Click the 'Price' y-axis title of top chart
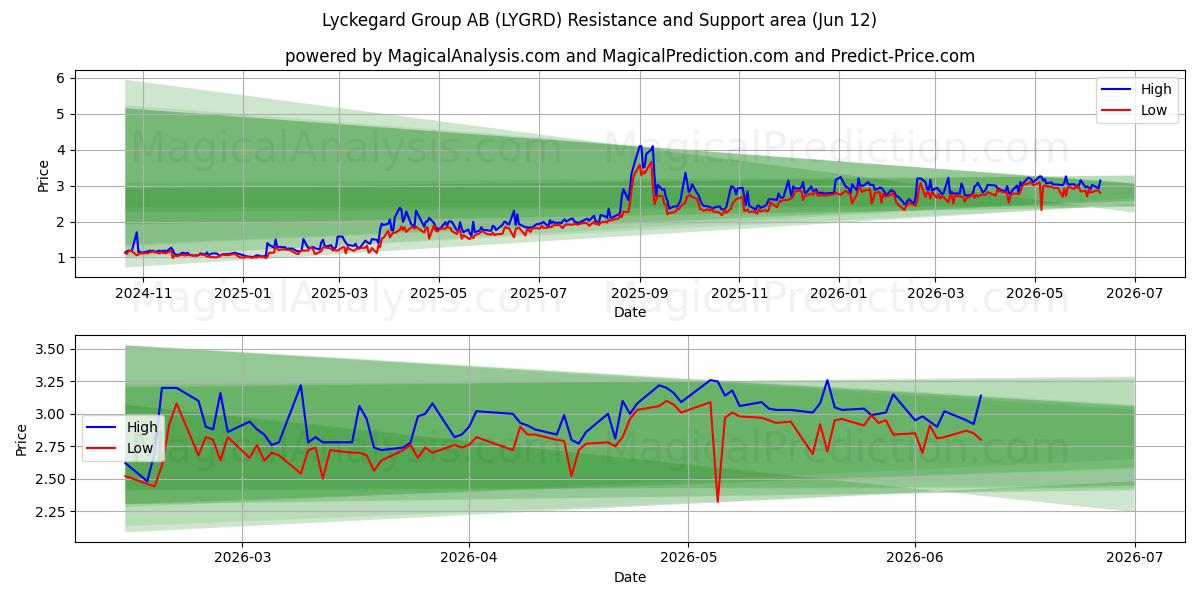Screen dimensions: 1200x600 43,176
